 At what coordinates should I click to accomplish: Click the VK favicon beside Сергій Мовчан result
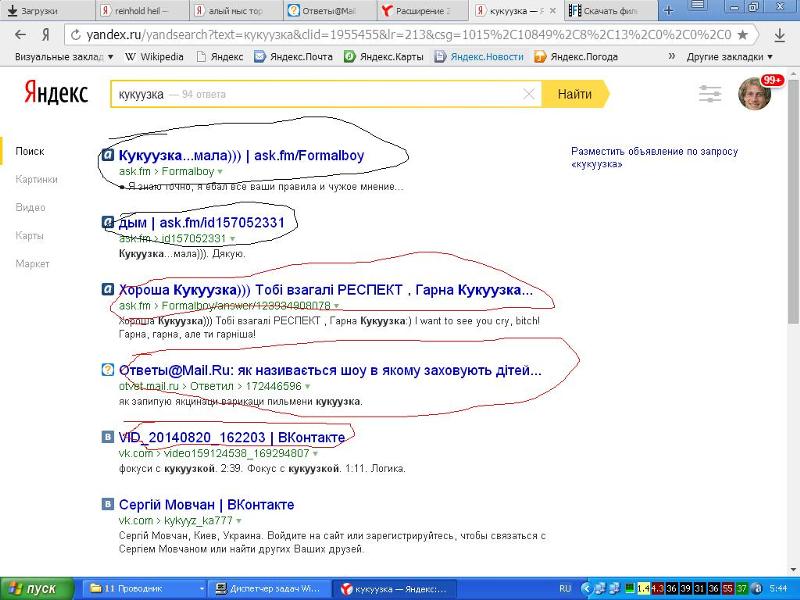[x=108, y=504]
